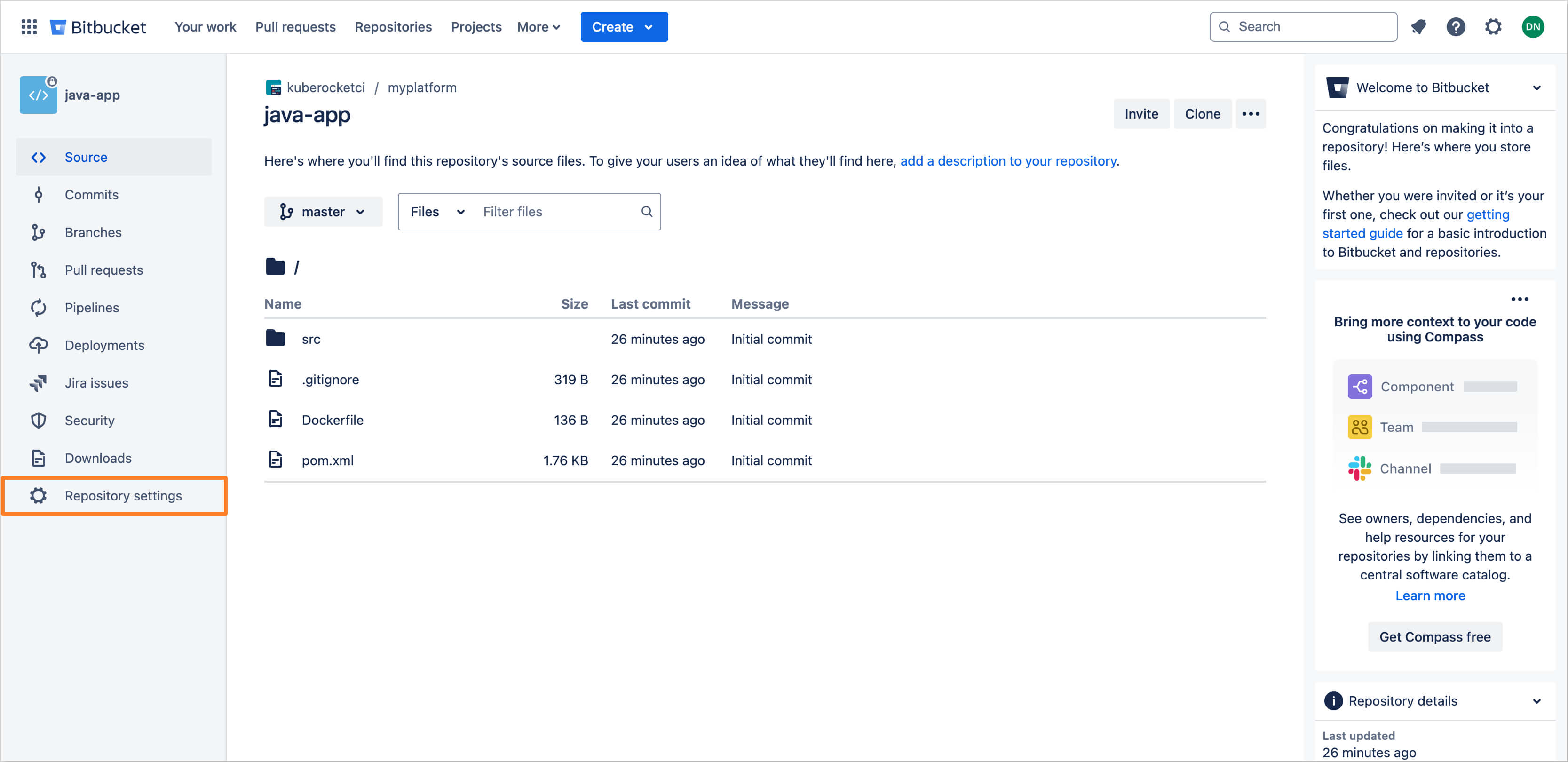The image size is (1568, 762).
Task: Collapse the Repository details section
Action: tap(1538, 700)
